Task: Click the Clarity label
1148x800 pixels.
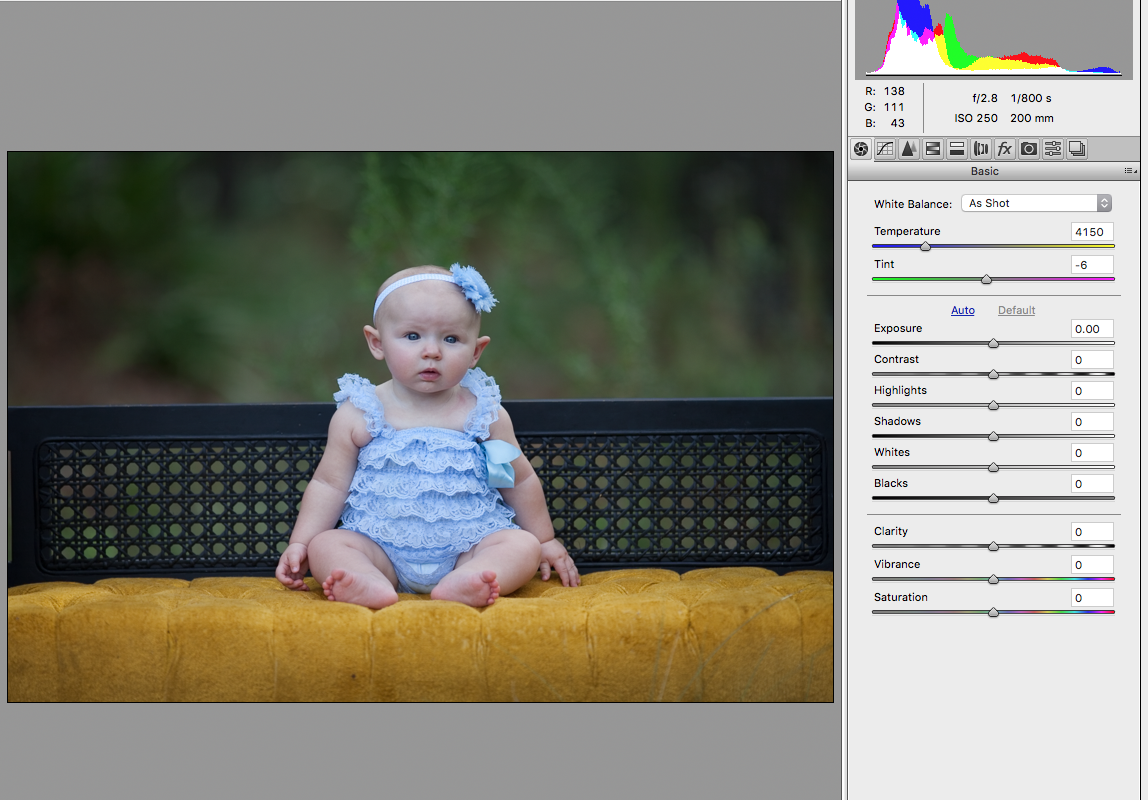Action: [x=890, y=531]
